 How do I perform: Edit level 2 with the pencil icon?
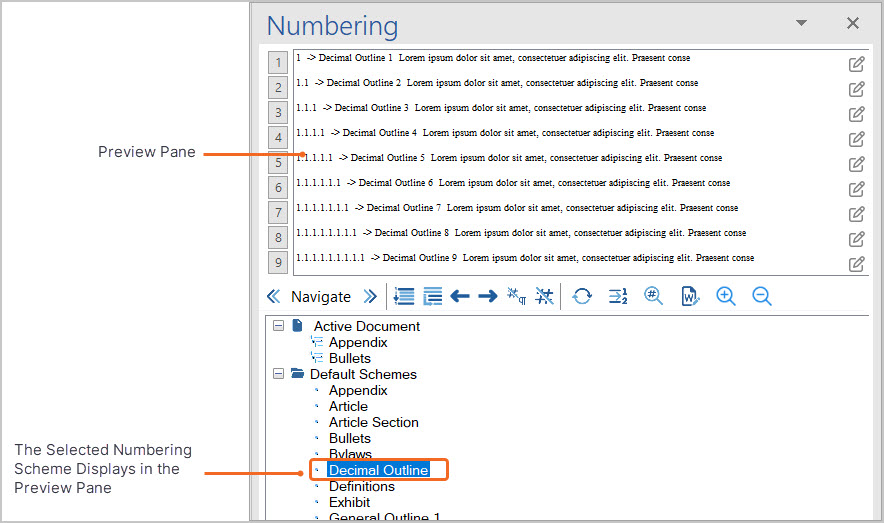click(856, 89)
